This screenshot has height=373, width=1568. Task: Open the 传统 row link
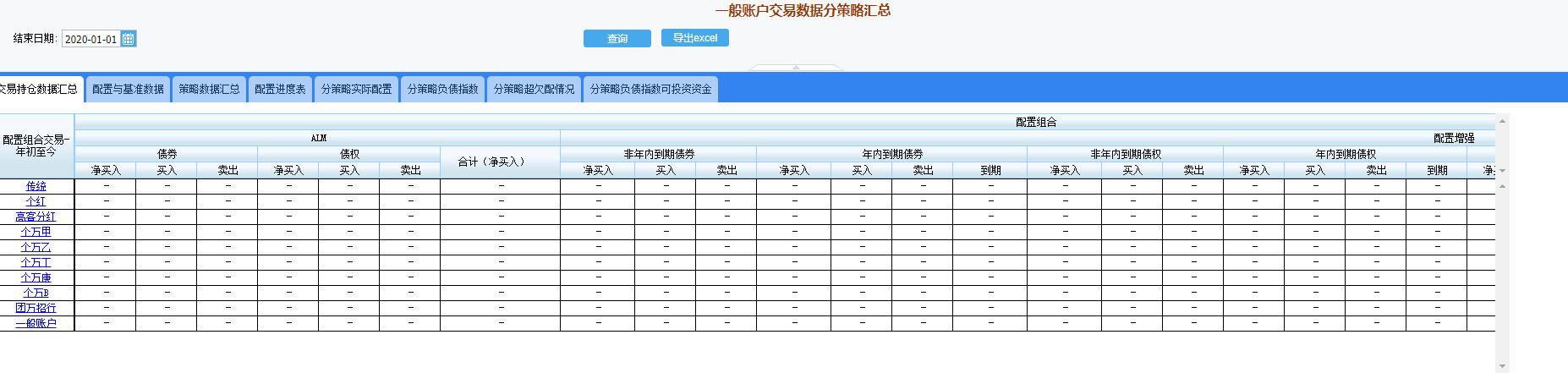36,186
